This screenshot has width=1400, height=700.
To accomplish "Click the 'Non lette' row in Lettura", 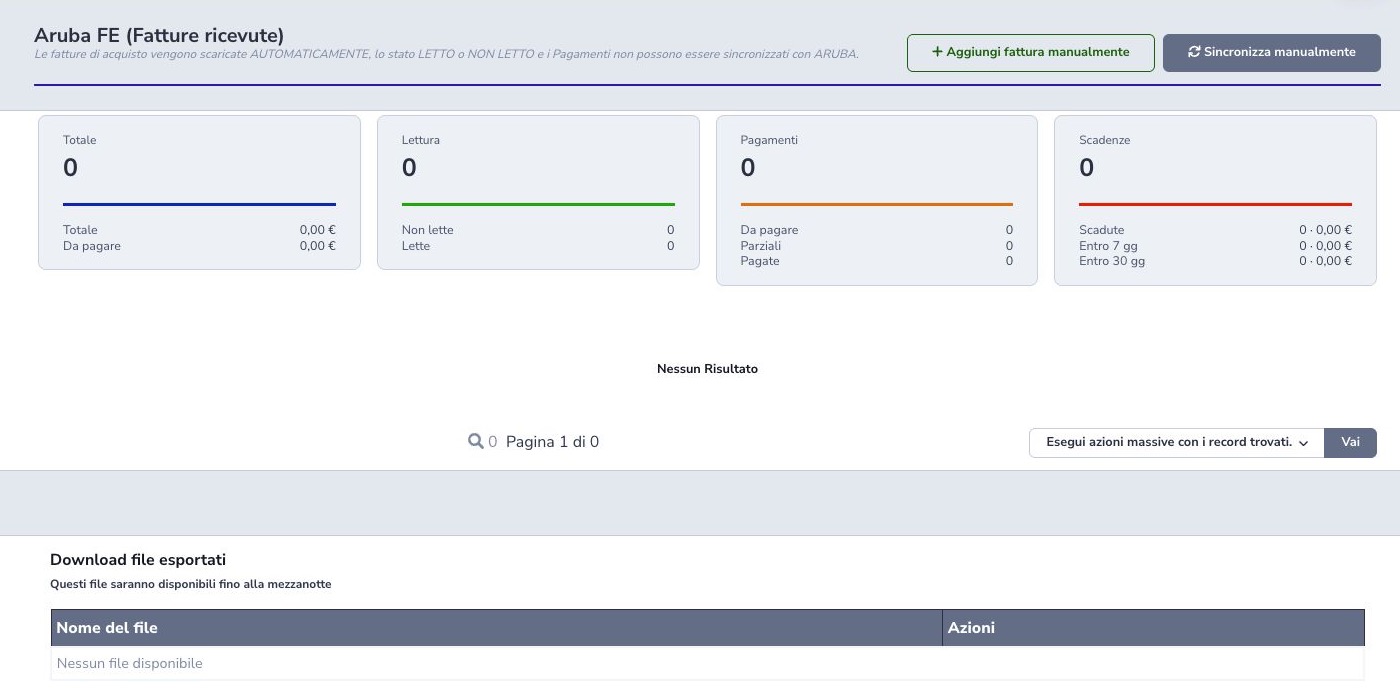I will (x=538, y=230).
